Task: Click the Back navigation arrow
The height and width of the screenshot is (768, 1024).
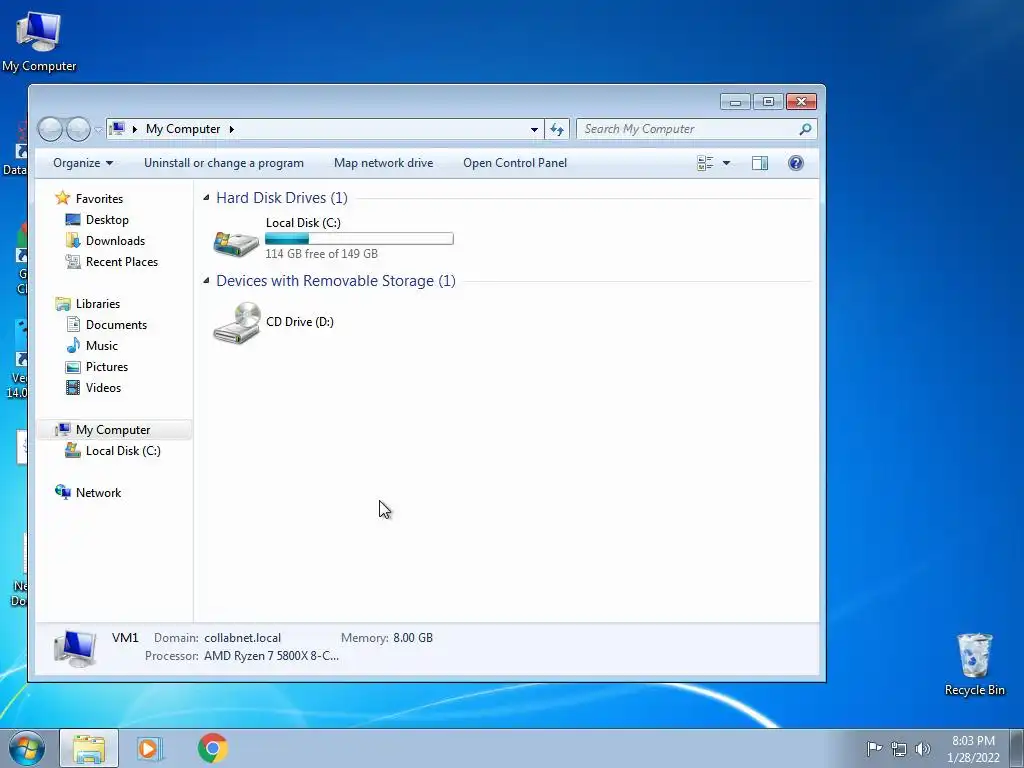Action: point(50,129)
